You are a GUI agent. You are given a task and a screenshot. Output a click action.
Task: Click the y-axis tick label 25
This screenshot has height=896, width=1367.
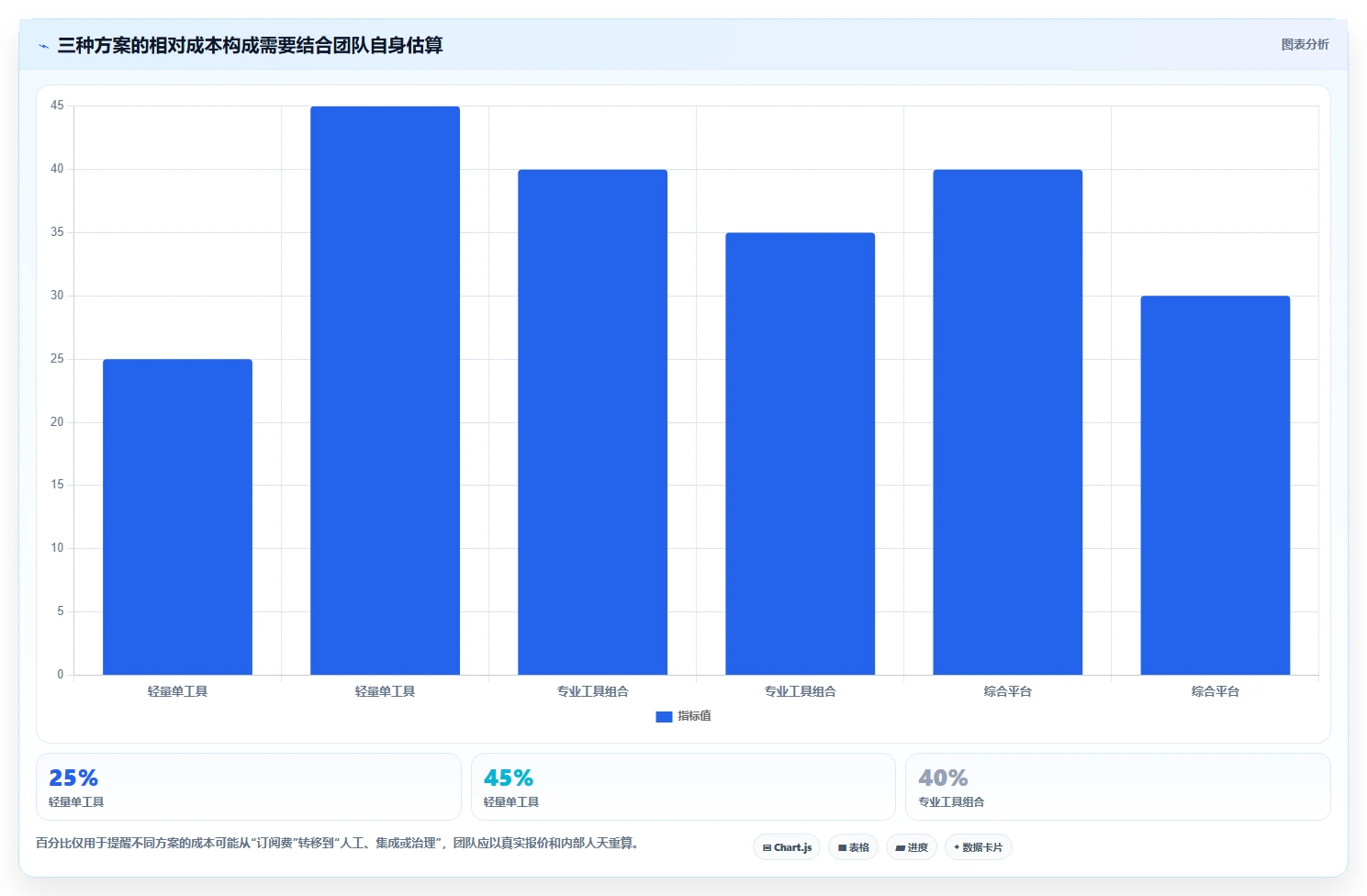pos(57,359)
